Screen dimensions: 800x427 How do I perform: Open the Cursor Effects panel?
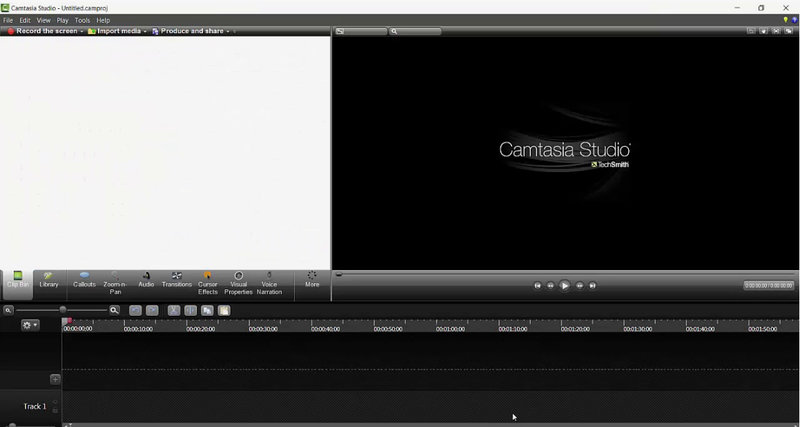[x=208, y=284]
